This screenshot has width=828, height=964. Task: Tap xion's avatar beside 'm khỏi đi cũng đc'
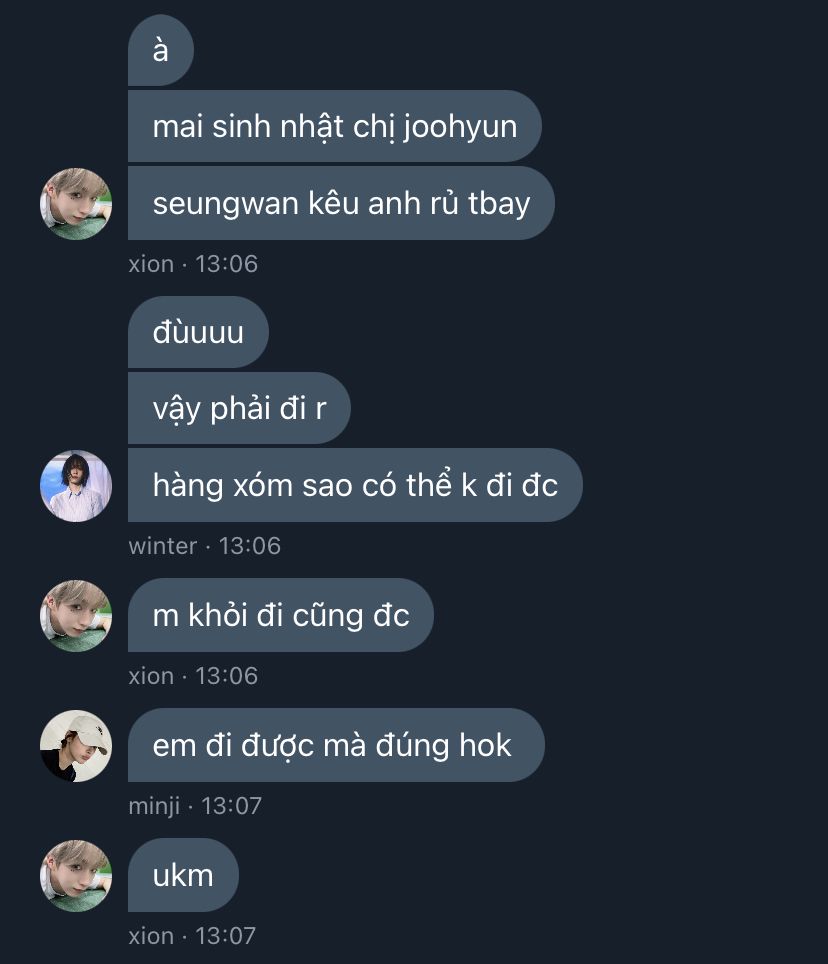pyautogui.click(x=76, y=615)
